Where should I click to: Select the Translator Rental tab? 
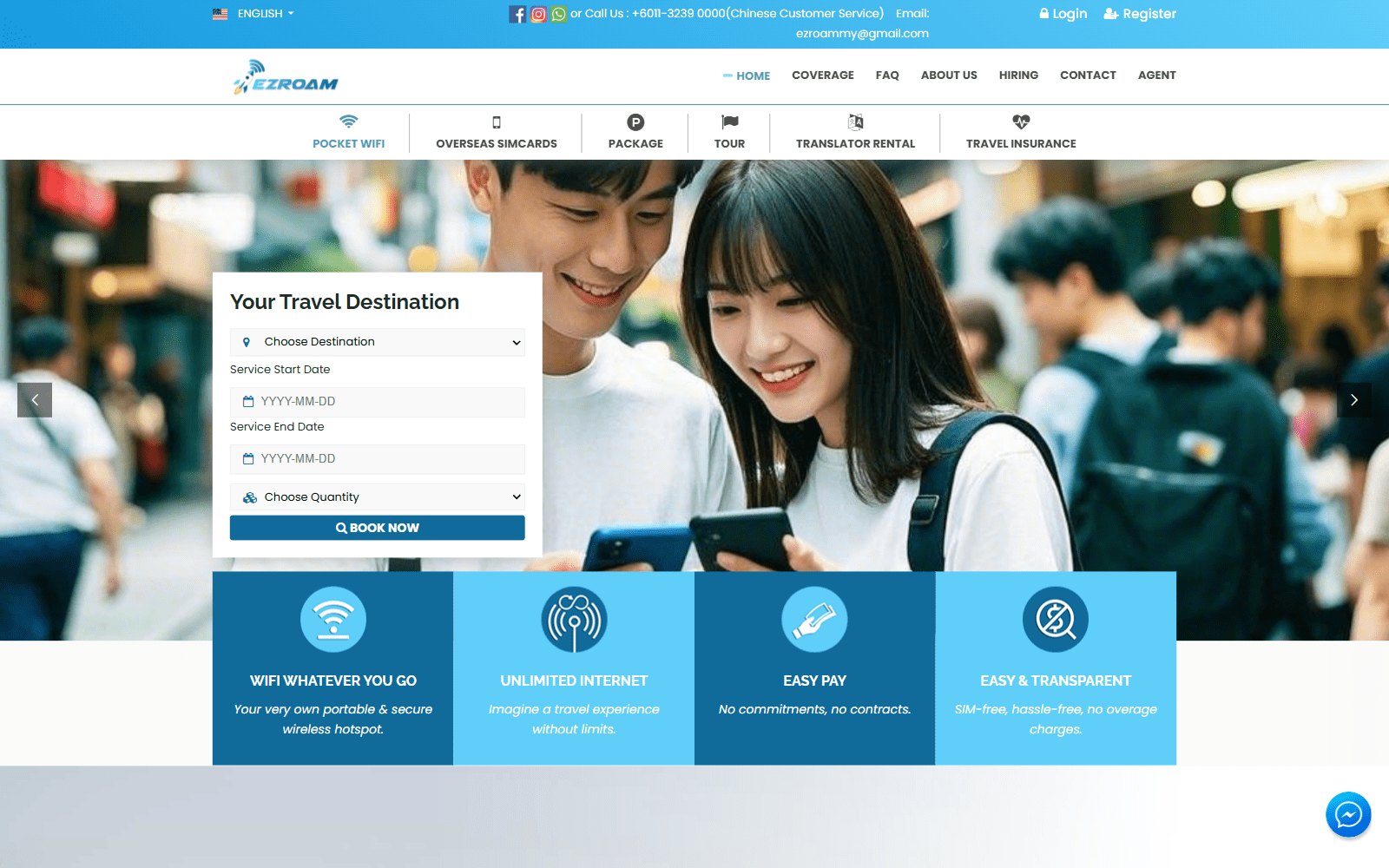[855, 133]
